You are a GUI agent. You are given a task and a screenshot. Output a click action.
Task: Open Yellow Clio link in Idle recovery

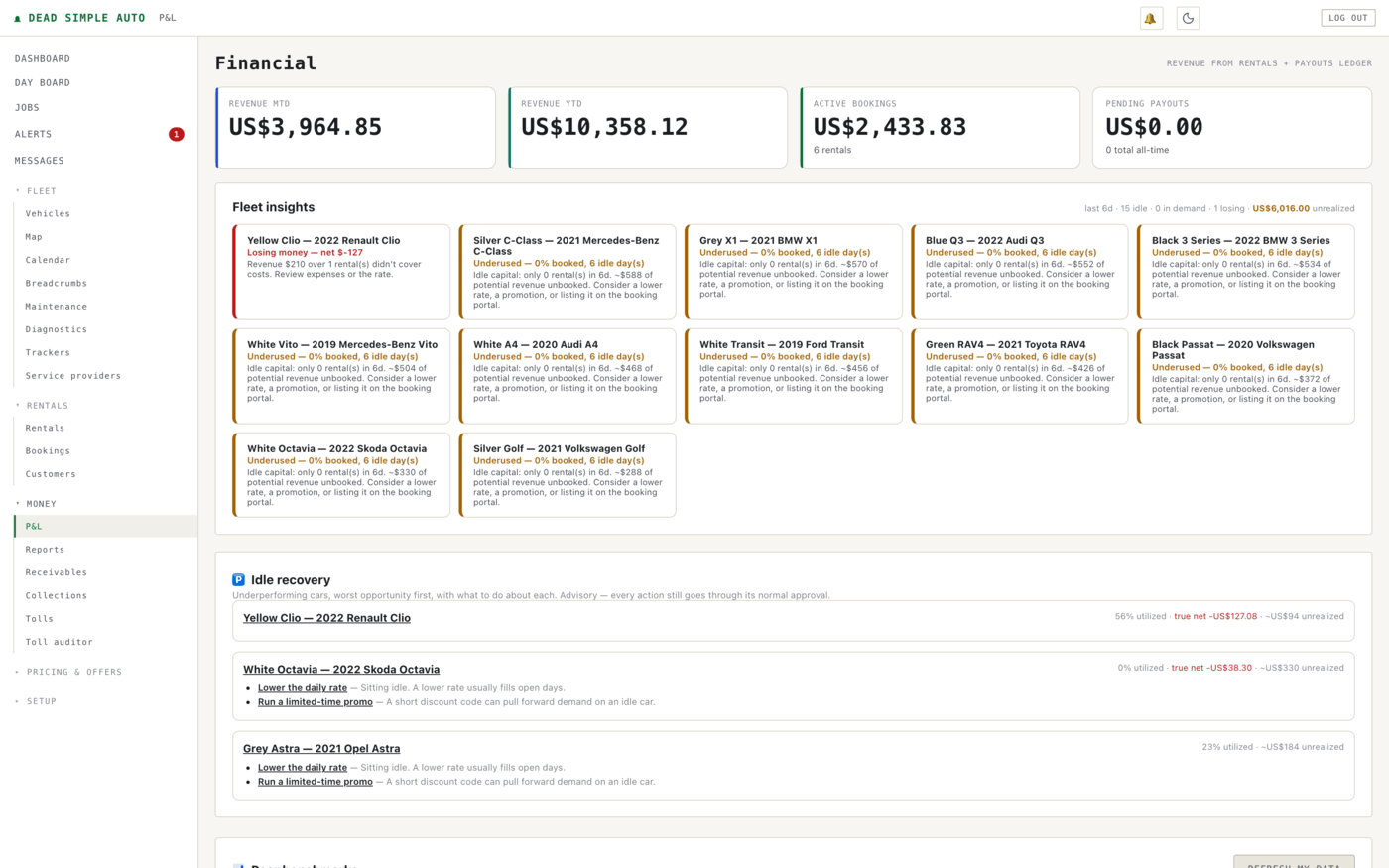pyautogui.click(x=326, y=618)
